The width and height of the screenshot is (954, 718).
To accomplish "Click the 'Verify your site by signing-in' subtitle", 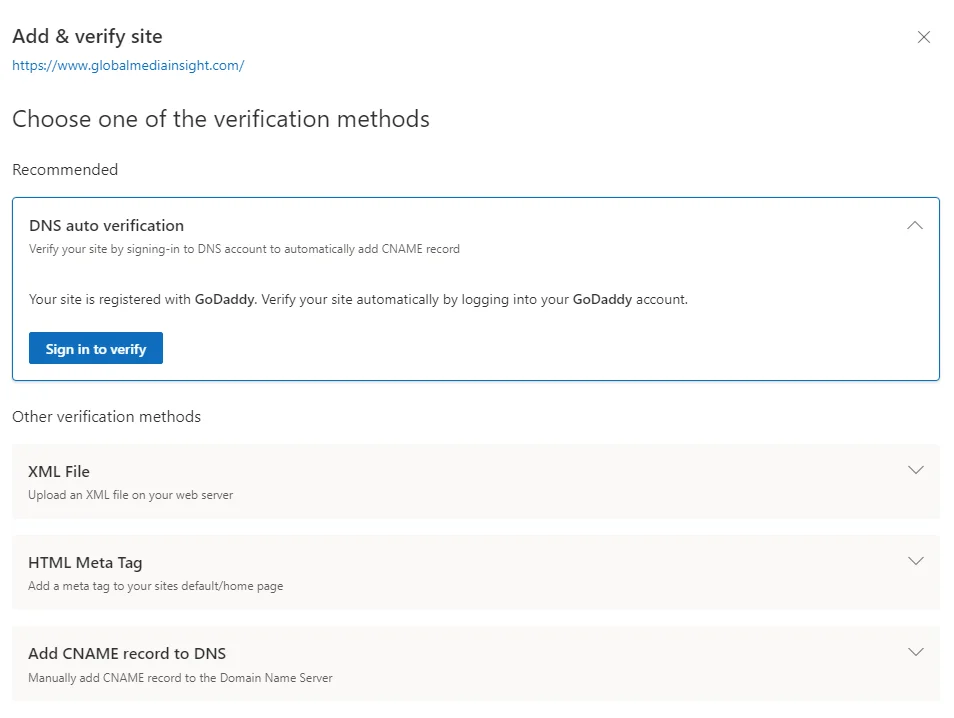I will 244,249.
